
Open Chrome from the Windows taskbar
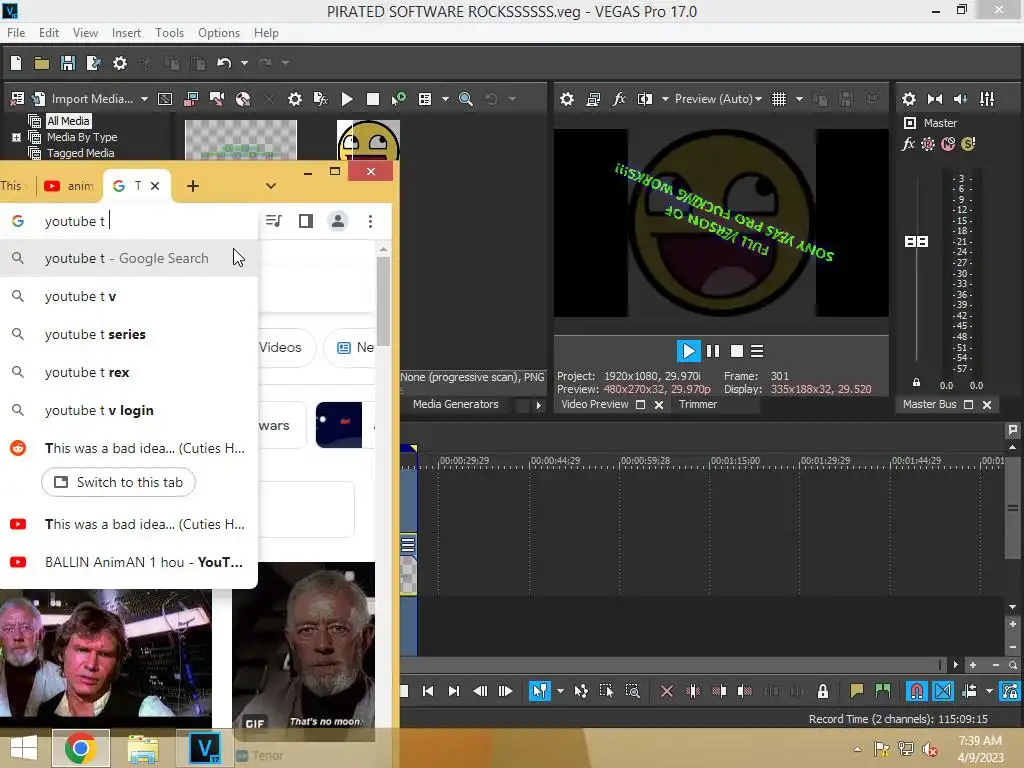coord(80,748)
